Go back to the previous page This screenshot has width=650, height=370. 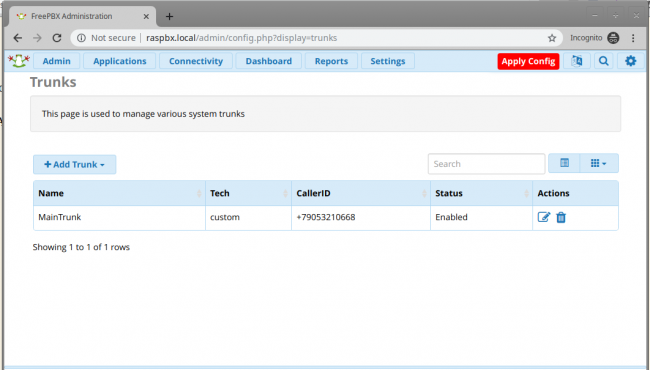[17, 38]
